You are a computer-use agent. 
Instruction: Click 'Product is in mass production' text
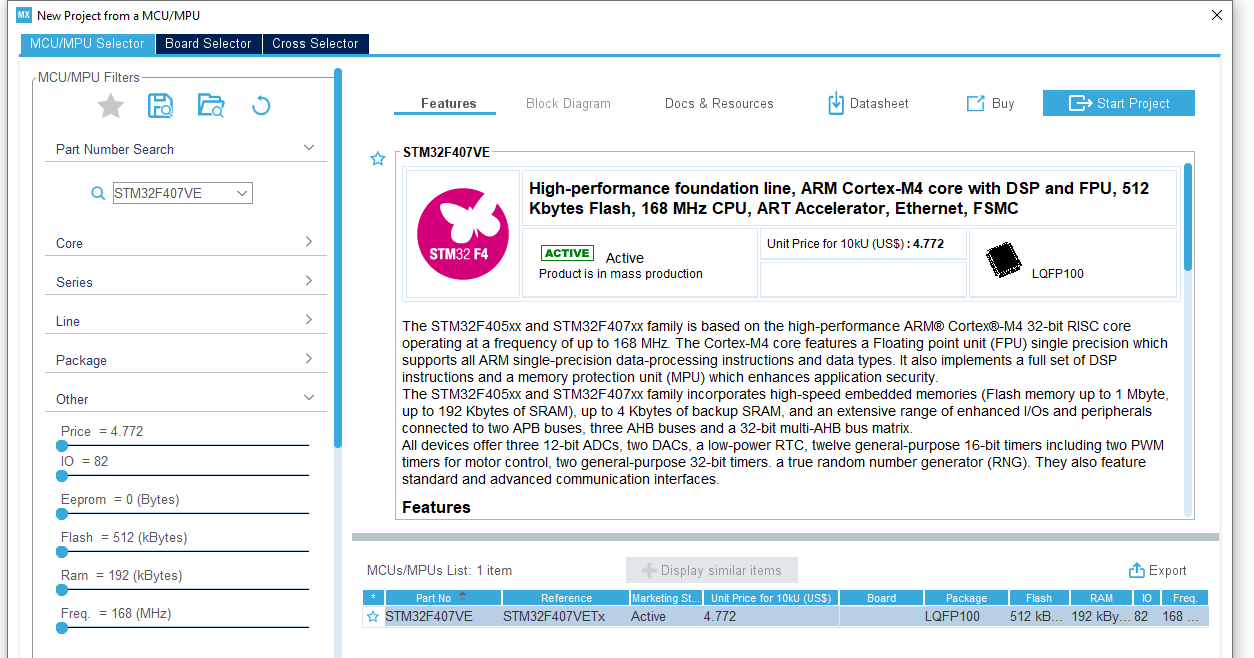(x=621, y=274)
